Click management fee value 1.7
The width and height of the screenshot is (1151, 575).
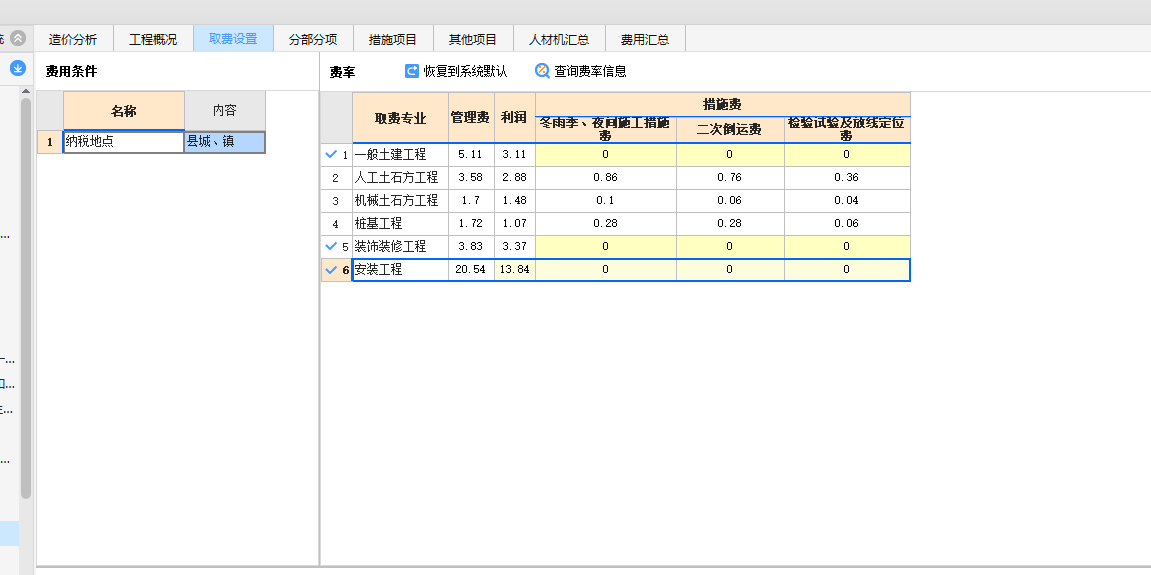pos(471,200)
